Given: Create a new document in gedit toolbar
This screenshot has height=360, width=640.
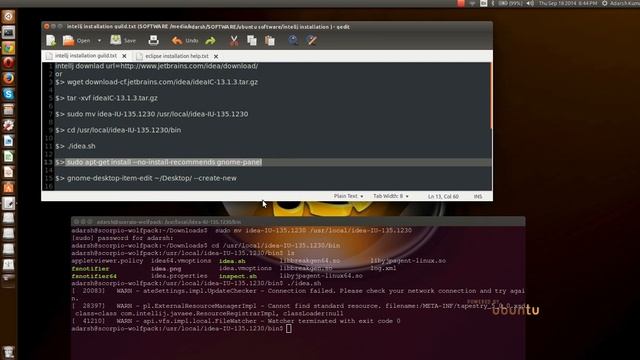Looking at the screenshot, I should pyautogui.click(x=51, y=40).
